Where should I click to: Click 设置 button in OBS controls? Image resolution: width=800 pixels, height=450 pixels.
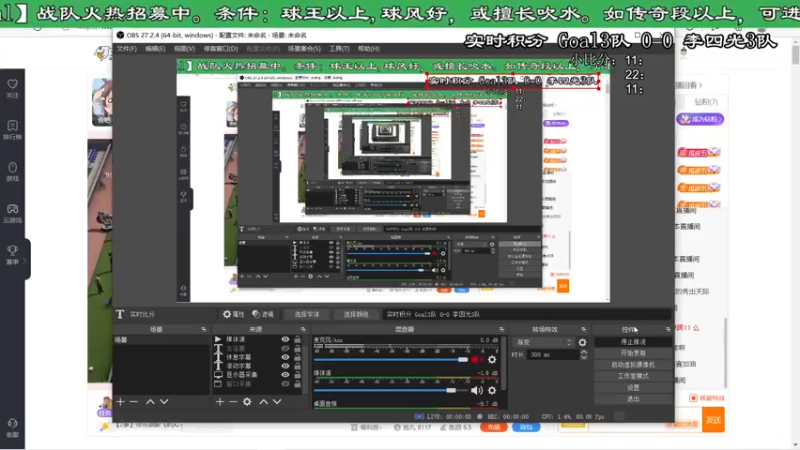tap(633, 388)
